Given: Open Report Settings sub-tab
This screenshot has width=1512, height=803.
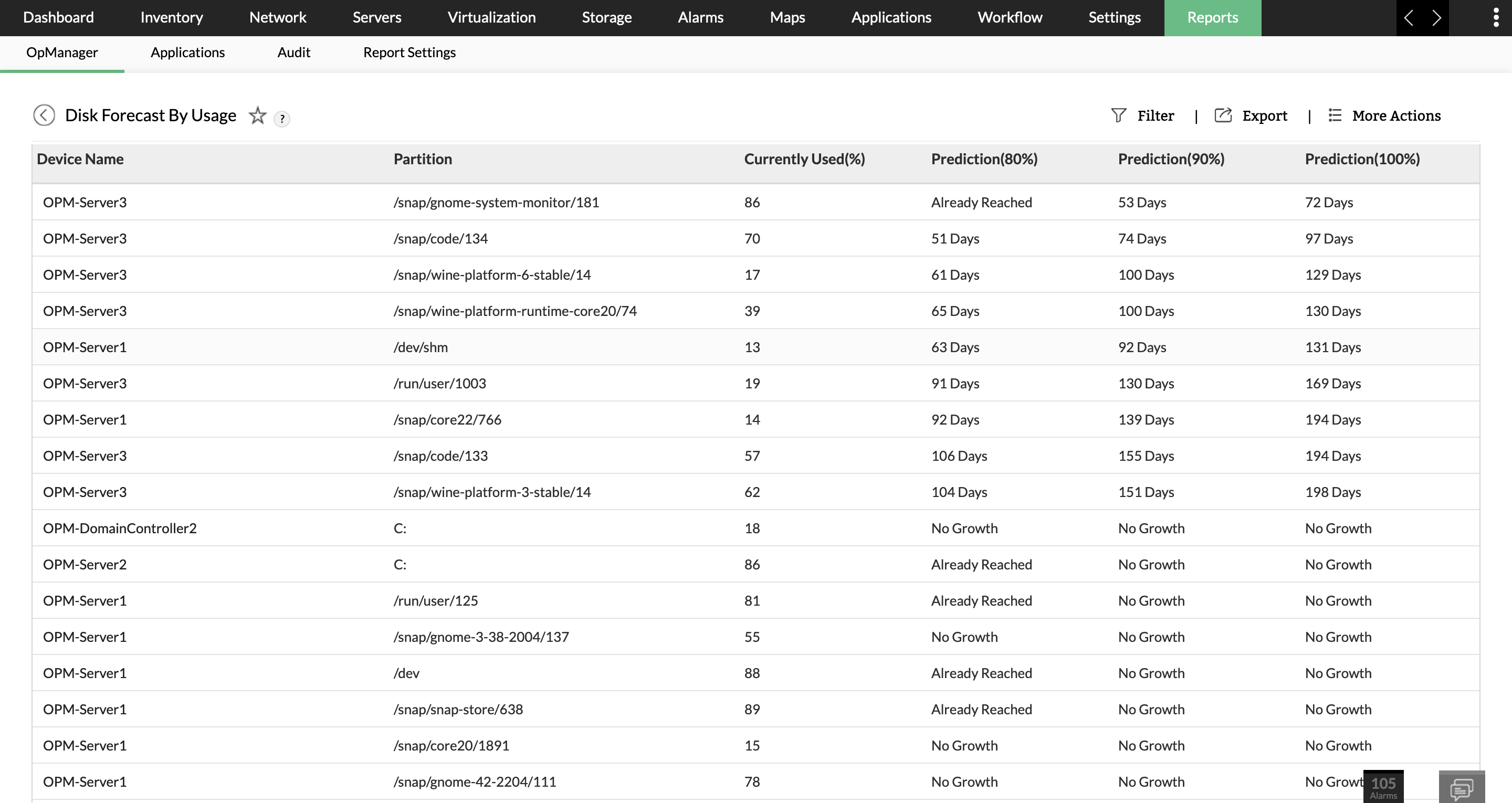Looking at the screenshot, I should pyautogui.click(x=409, y=52).
